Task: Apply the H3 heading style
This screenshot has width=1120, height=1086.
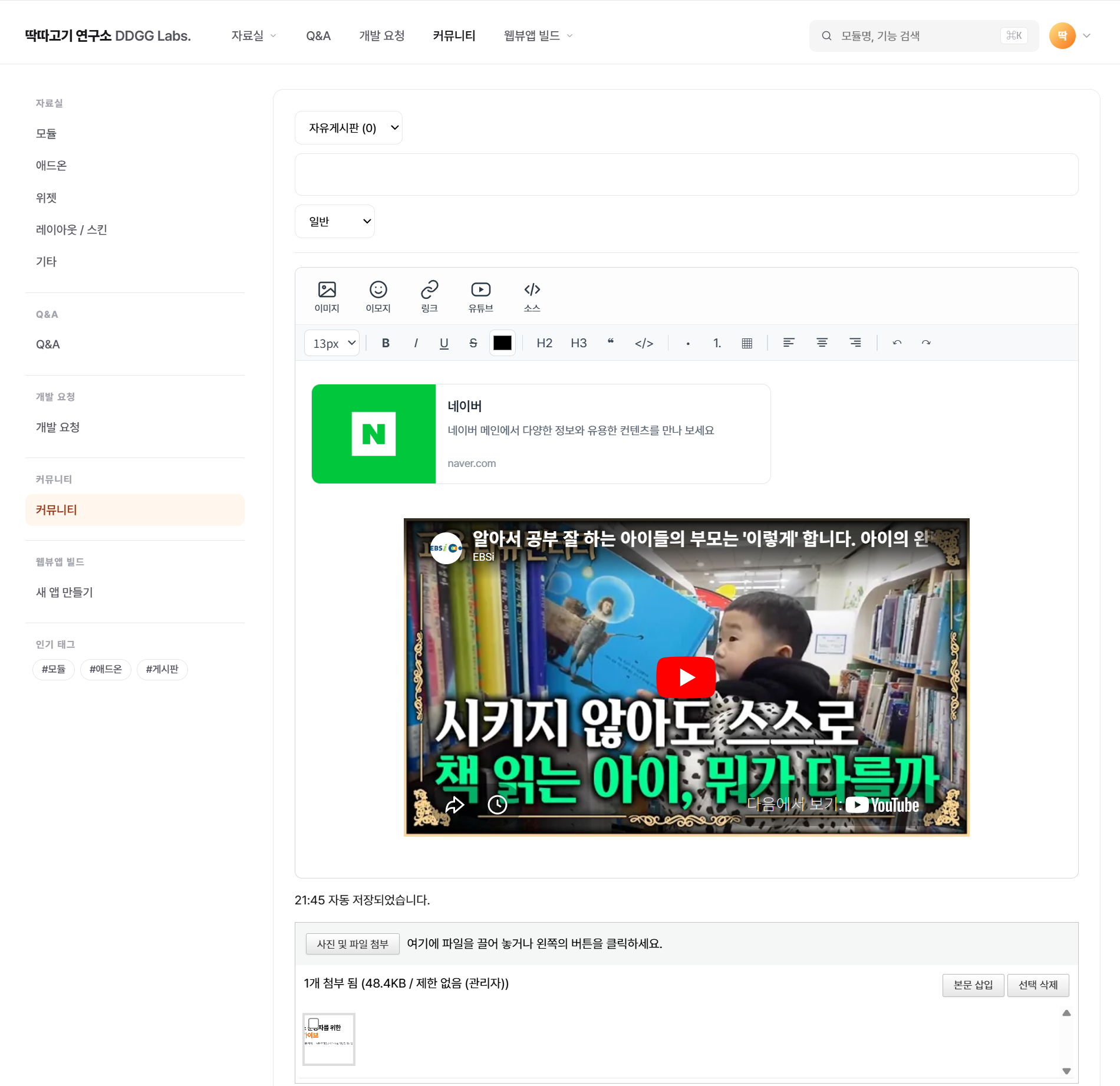Action: [579, 343]
